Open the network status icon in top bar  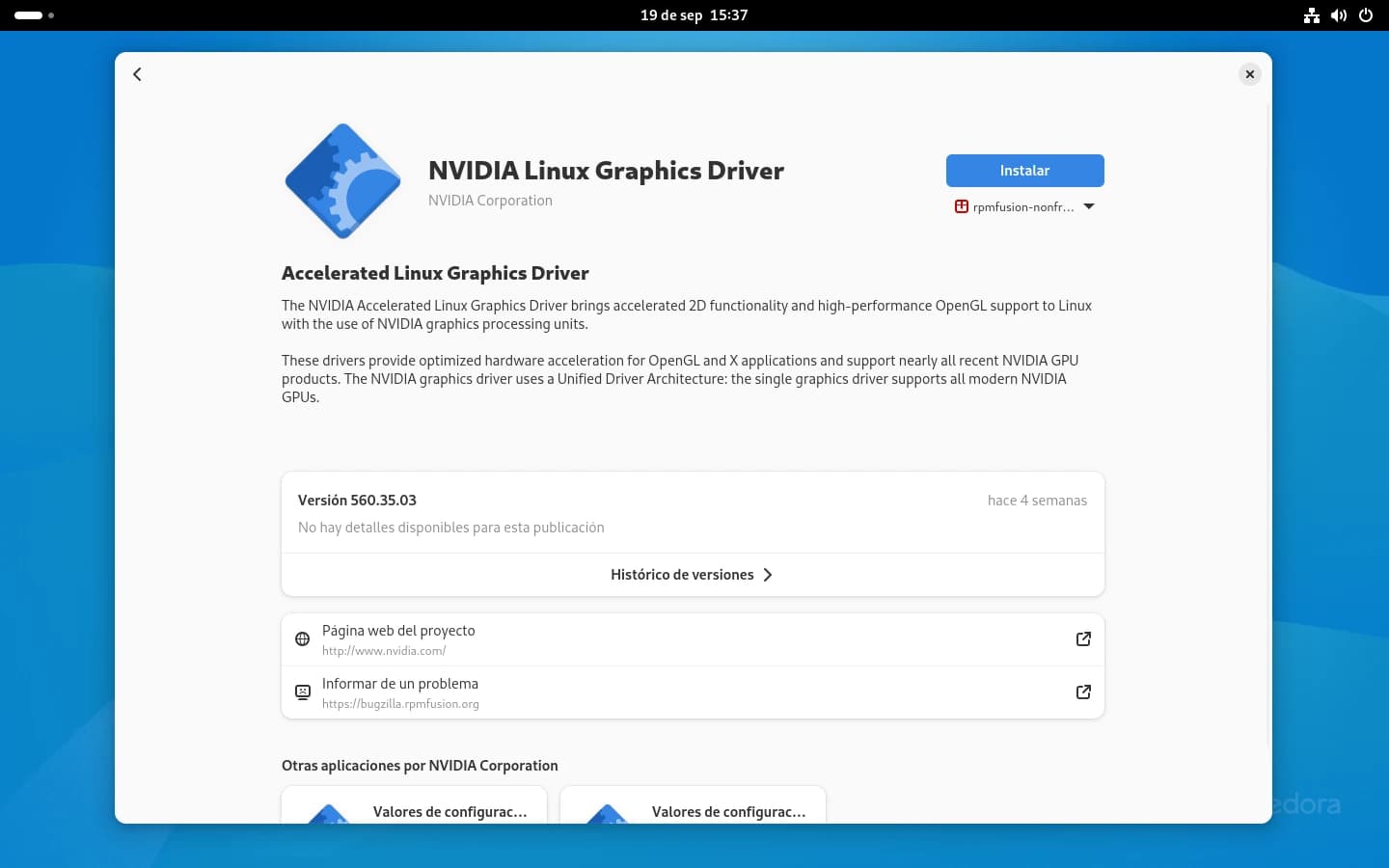pyautogui.click(x=1311, y=15)
